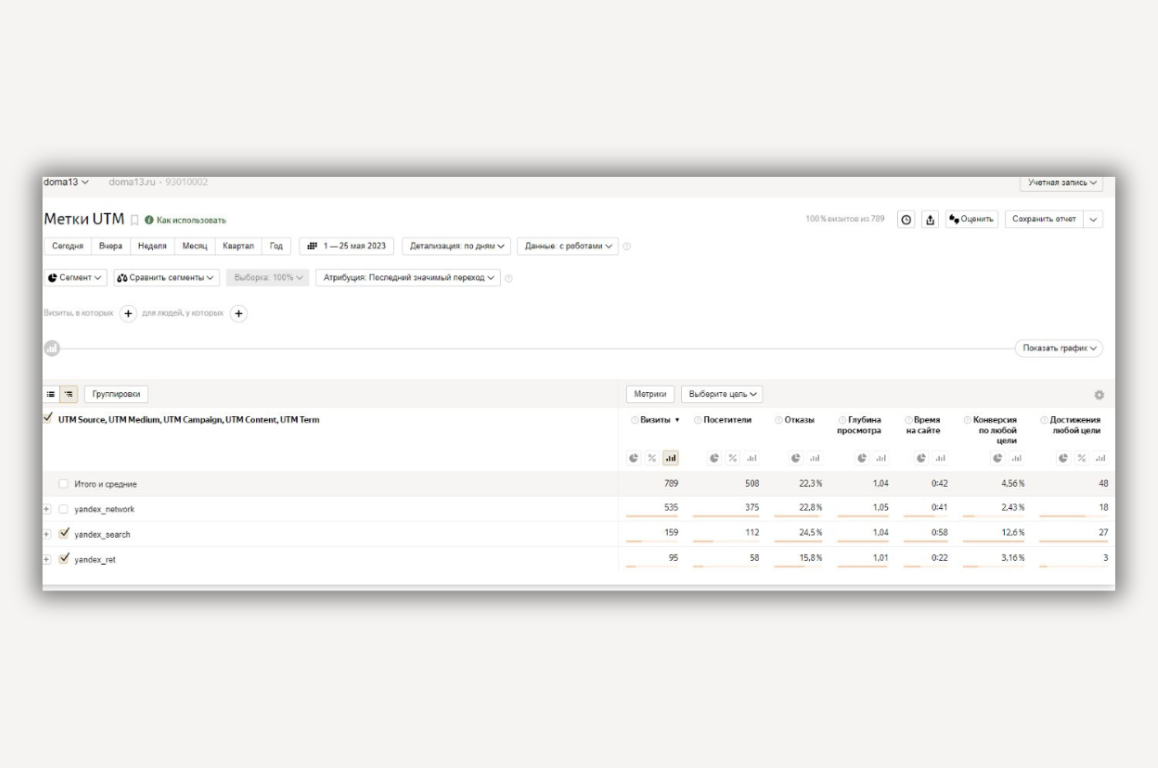The image size is (1158, 768).
Task: Select percent icon under Посетители
Action: pyautogui.click(x=733, y=459)
